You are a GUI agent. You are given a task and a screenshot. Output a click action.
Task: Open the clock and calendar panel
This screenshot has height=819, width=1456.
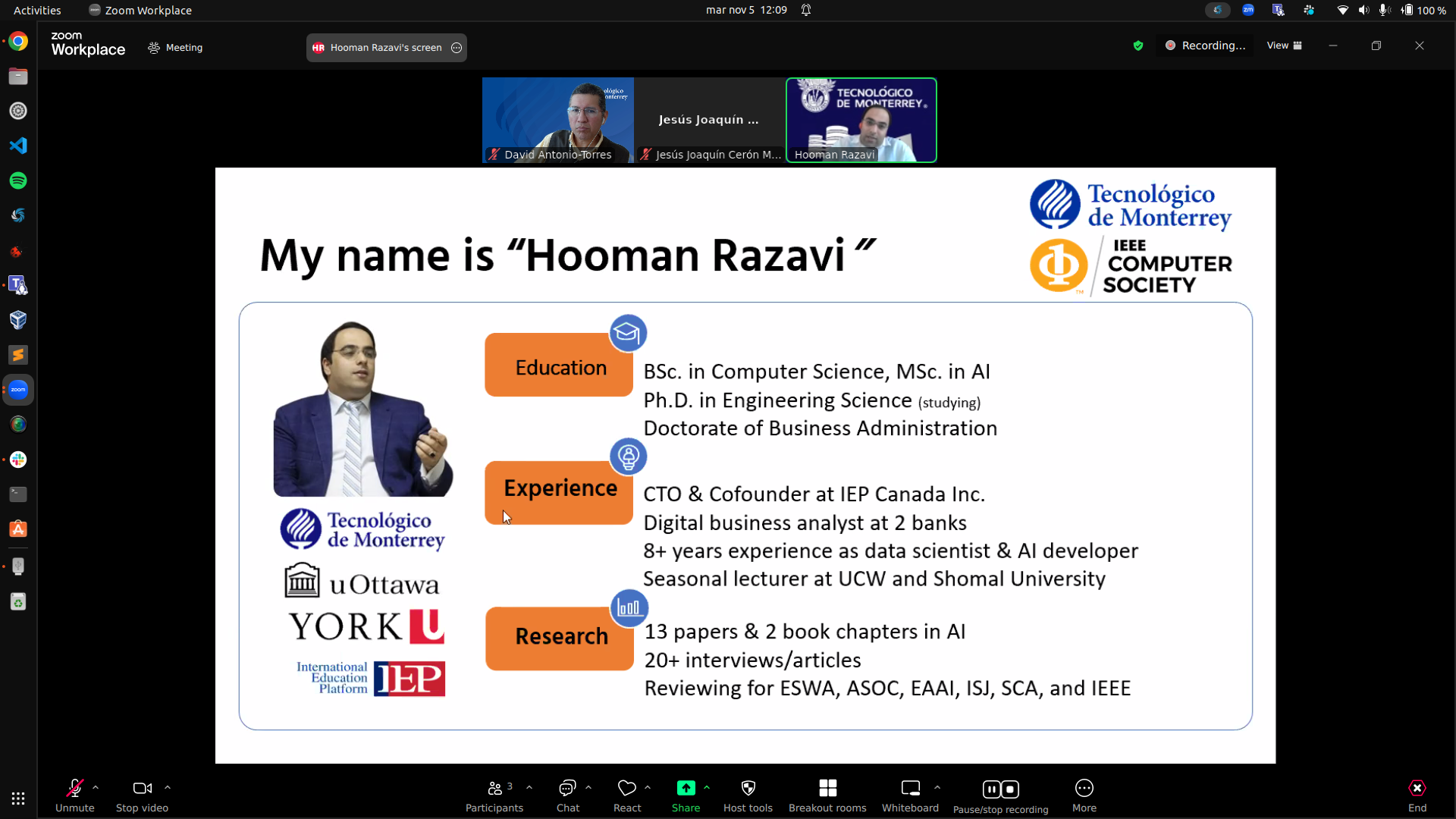[x=746, y=10]
